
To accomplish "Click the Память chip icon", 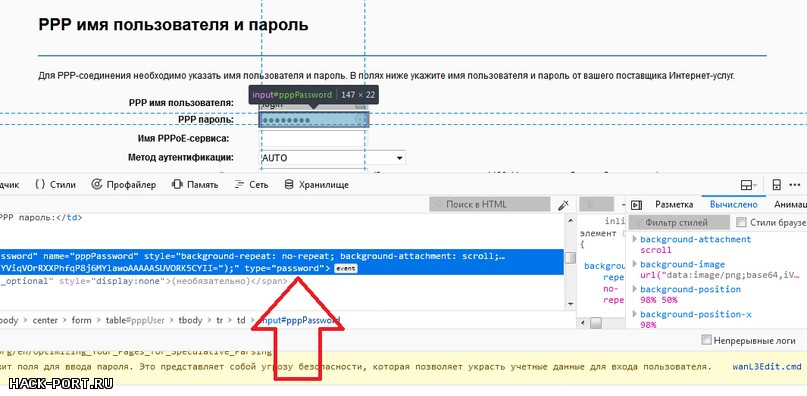I will (x=177, y=185).
